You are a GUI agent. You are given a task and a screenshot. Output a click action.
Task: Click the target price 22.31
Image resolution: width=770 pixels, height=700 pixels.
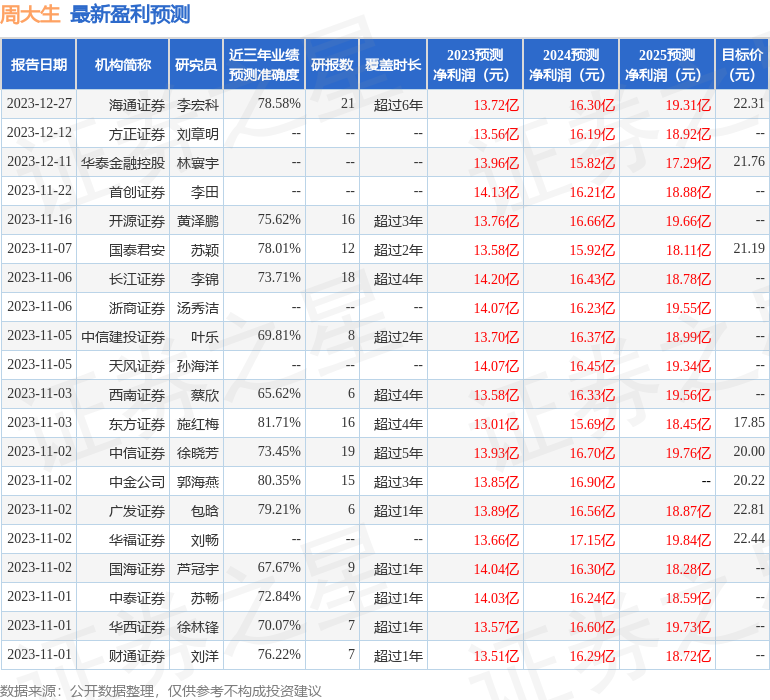click(749, 103)
